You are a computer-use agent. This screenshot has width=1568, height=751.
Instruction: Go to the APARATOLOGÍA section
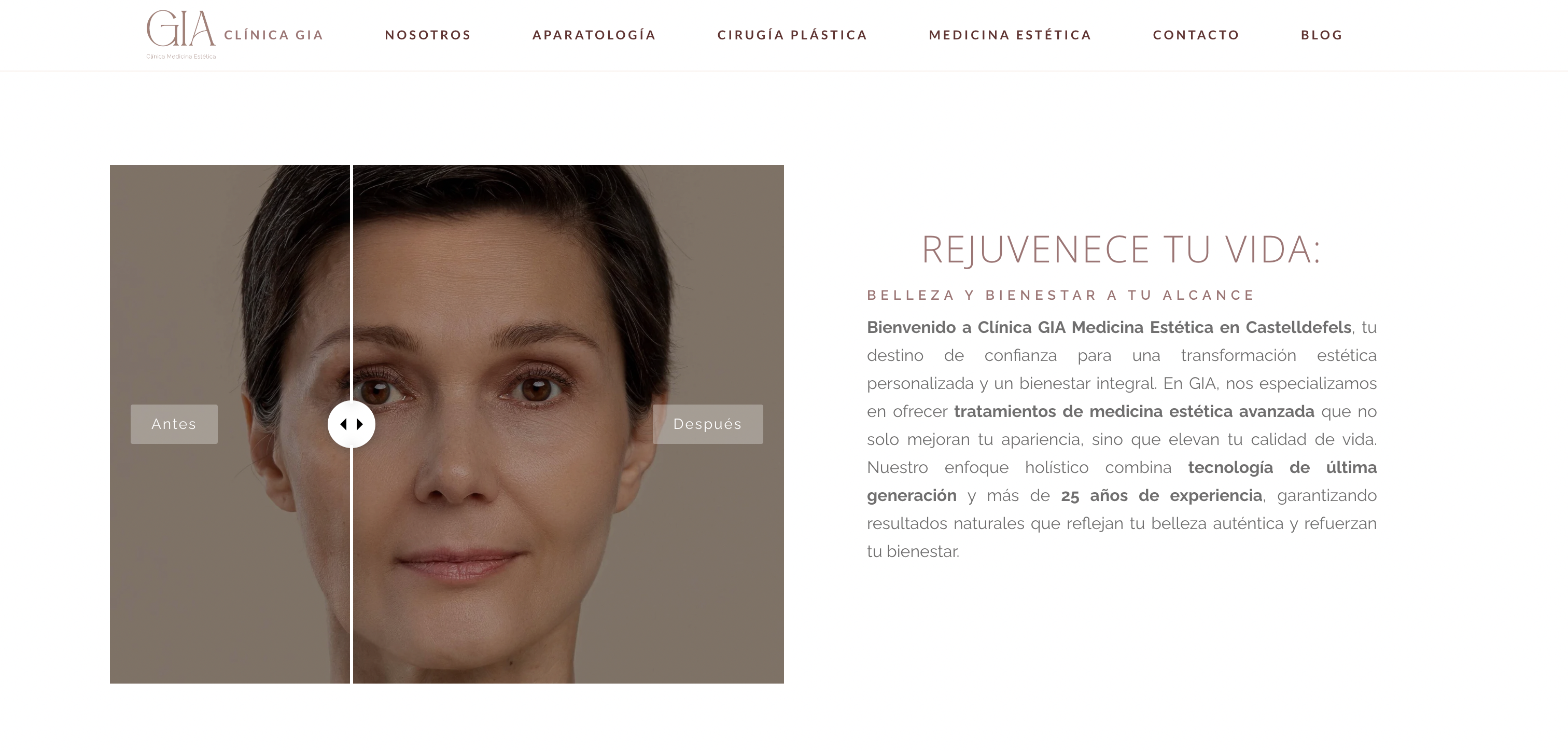pyautogui.click(x=594, y=35)
